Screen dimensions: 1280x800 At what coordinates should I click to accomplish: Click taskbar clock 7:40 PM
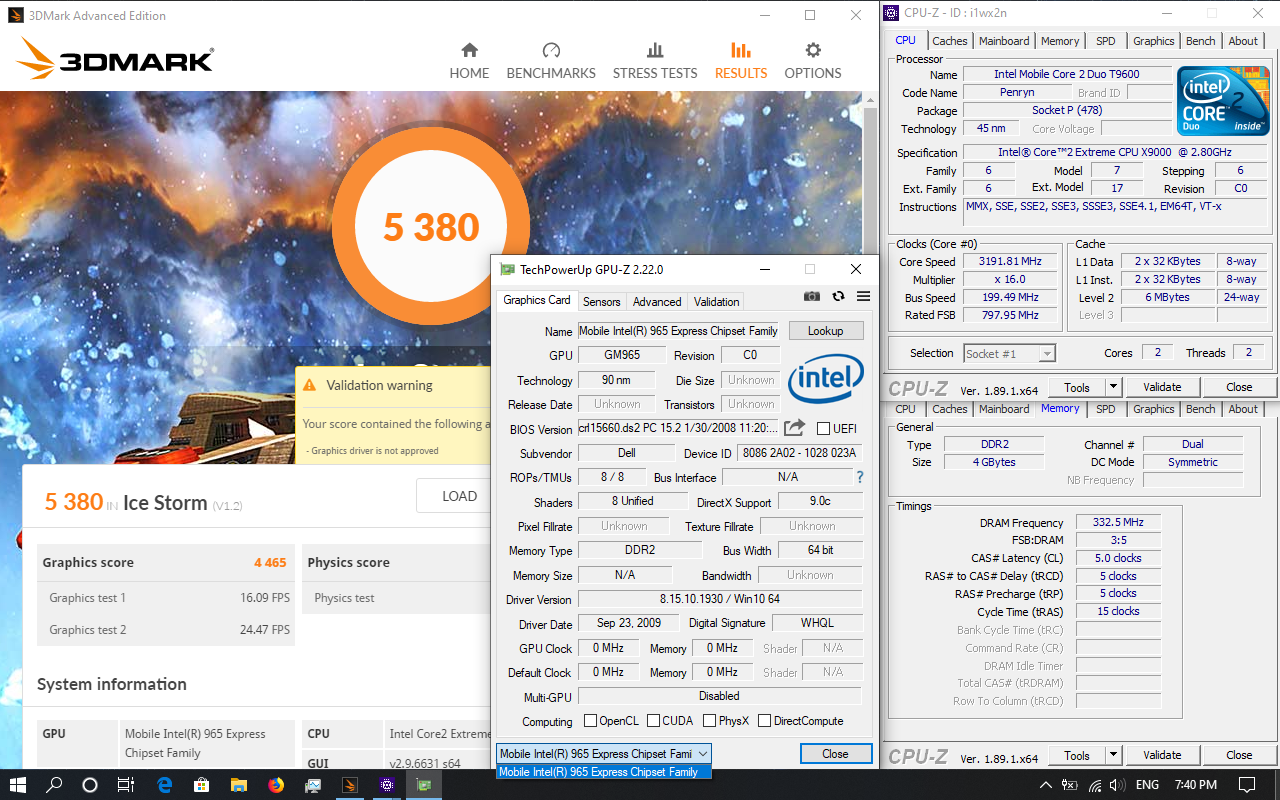pos(1196,785)
